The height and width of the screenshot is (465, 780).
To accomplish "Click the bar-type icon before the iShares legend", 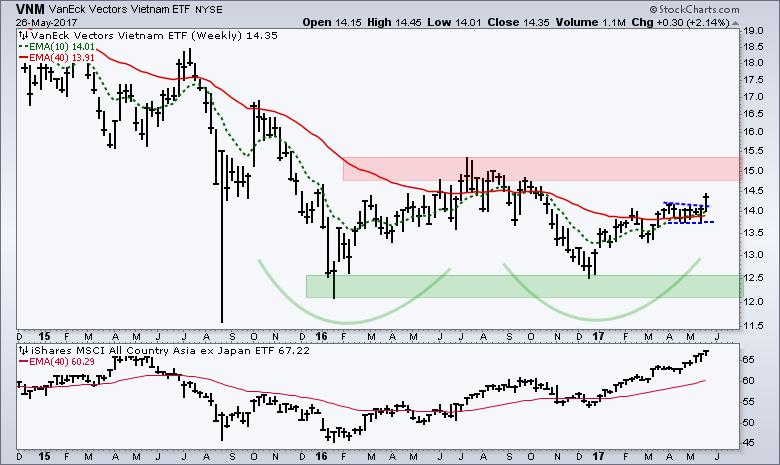I will [x=23, y=351].
